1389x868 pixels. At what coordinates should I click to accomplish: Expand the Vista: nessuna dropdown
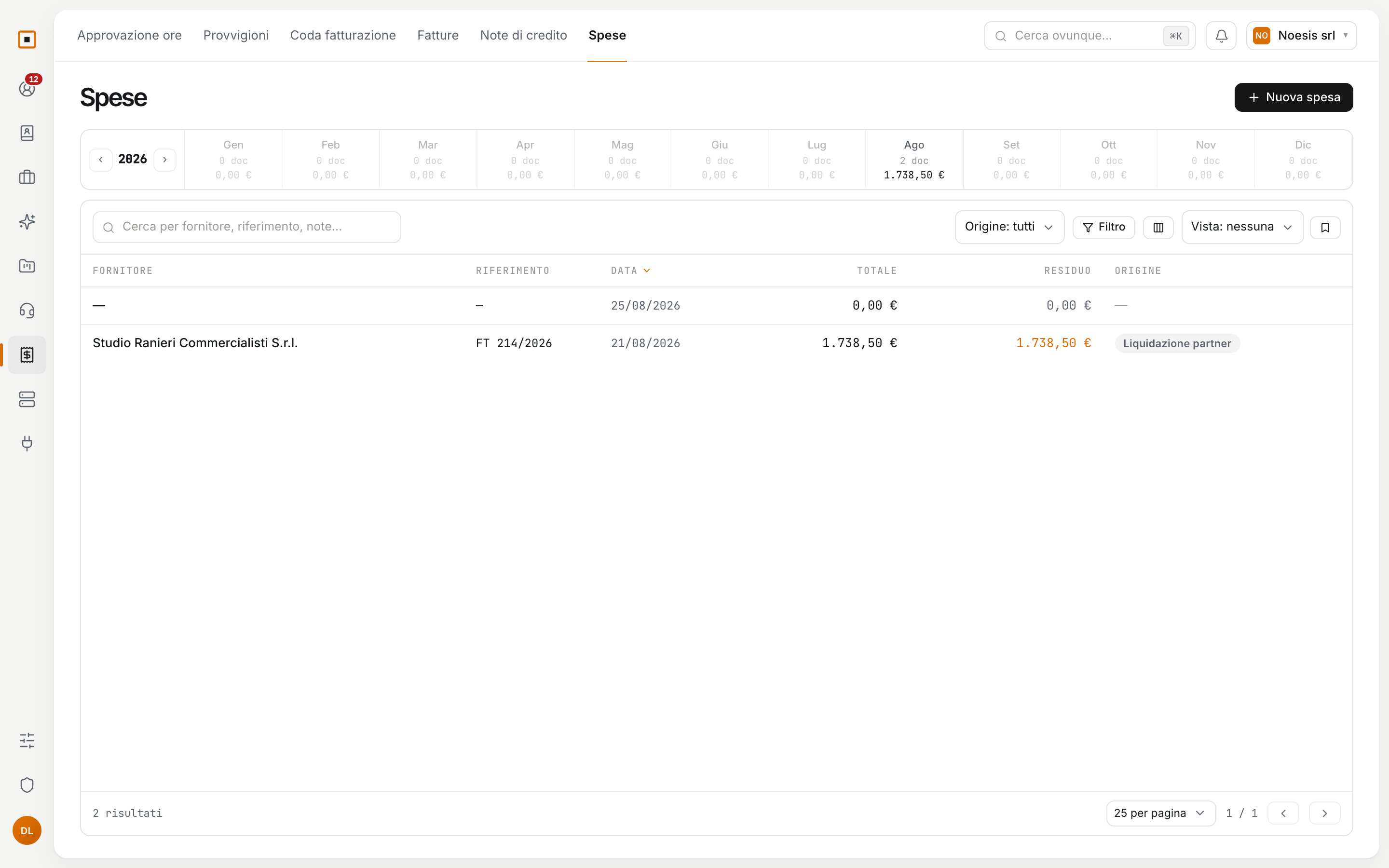tap(1243, 227)
